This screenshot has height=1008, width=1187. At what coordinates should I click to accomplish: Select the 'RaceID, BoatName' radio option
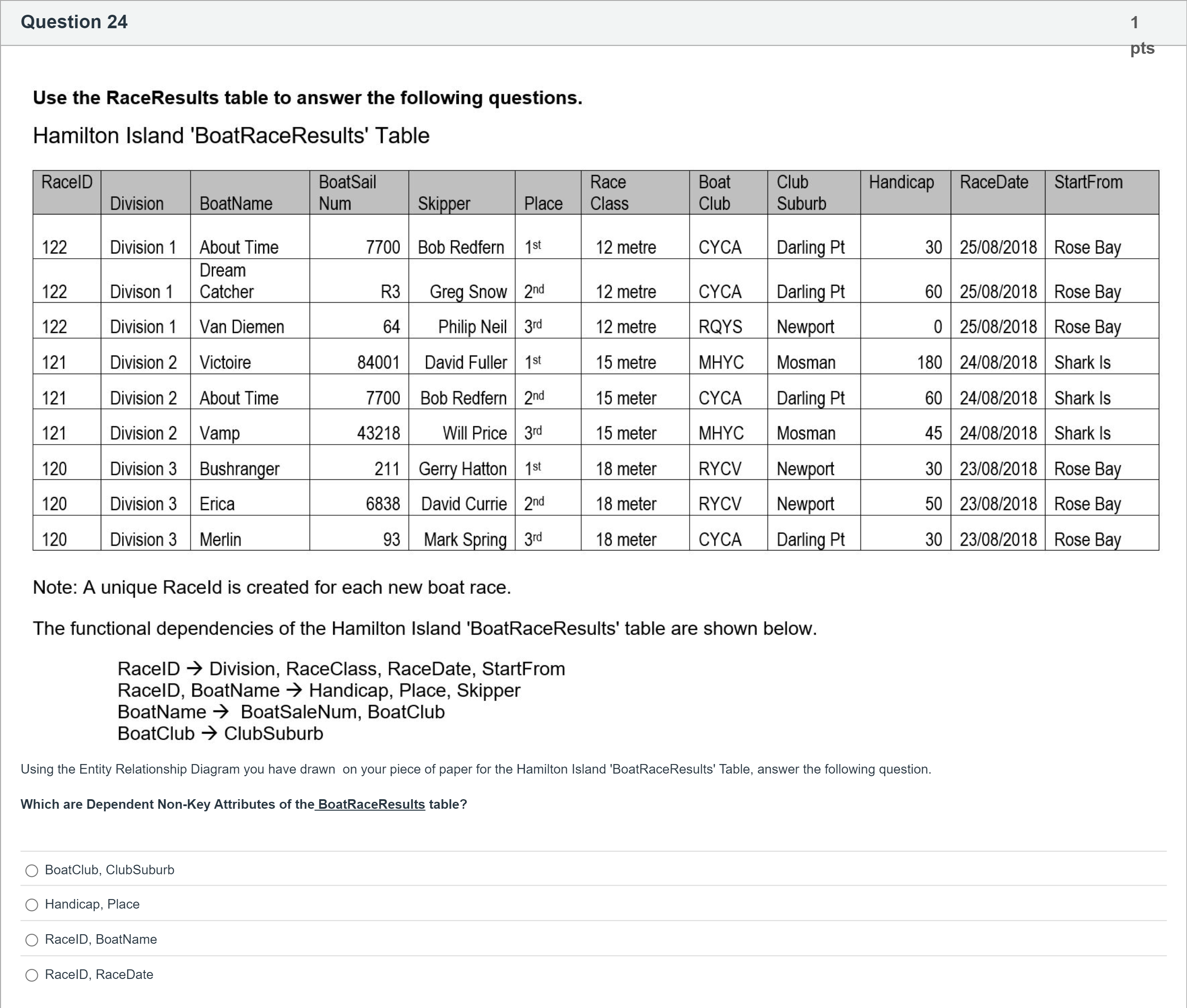32,940
